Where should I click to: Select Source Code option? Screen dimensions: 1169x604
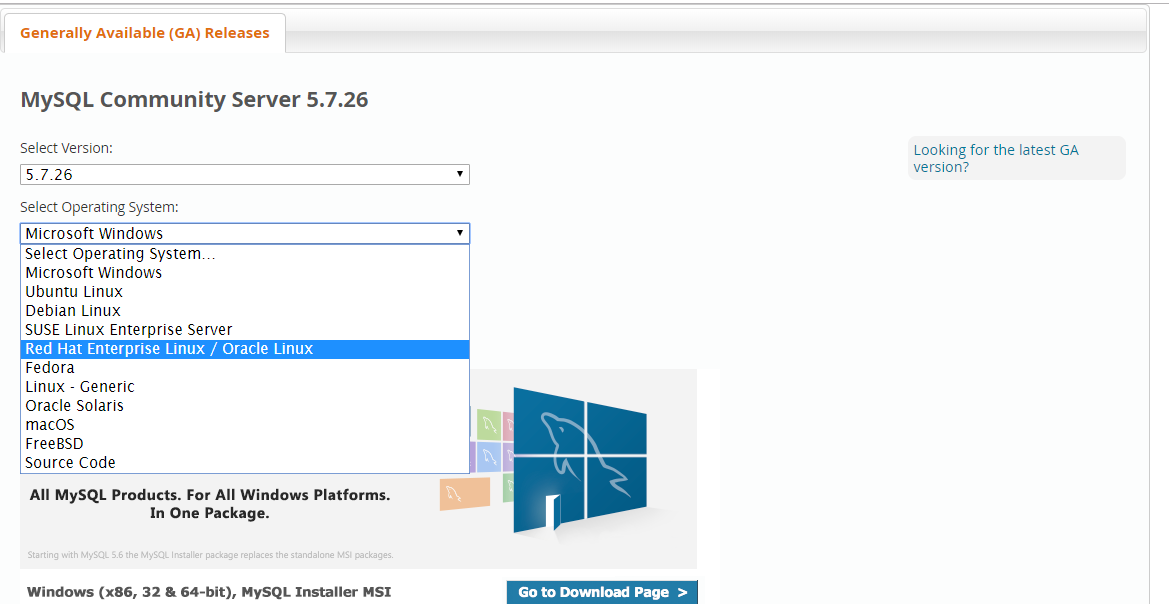click(245, 463)
